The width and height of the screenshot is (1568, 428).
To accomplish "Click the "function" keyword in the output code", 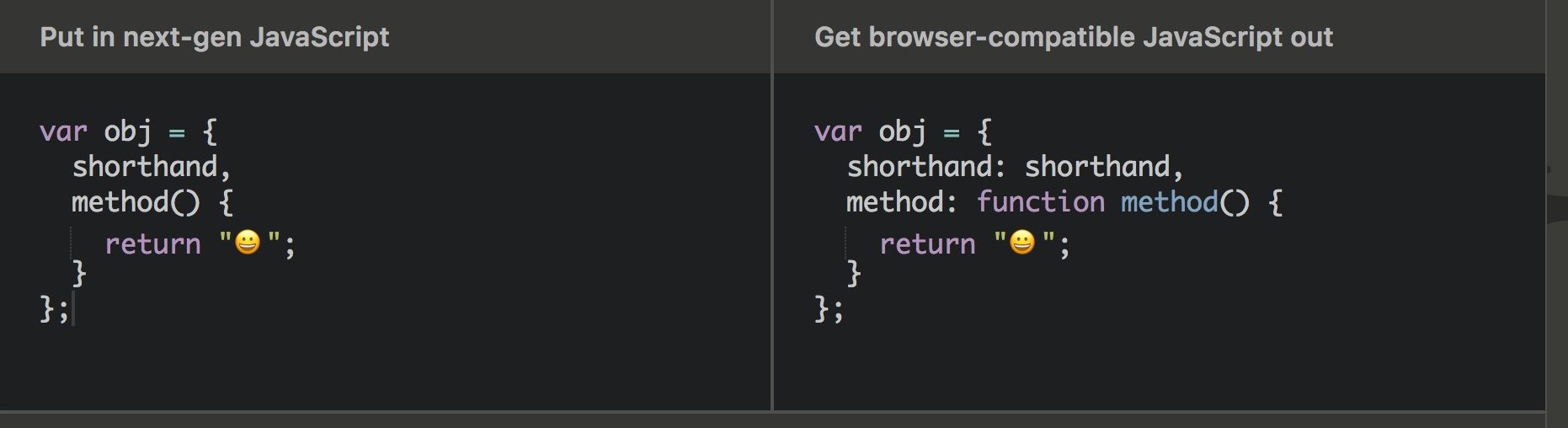I will (1040, 202).
